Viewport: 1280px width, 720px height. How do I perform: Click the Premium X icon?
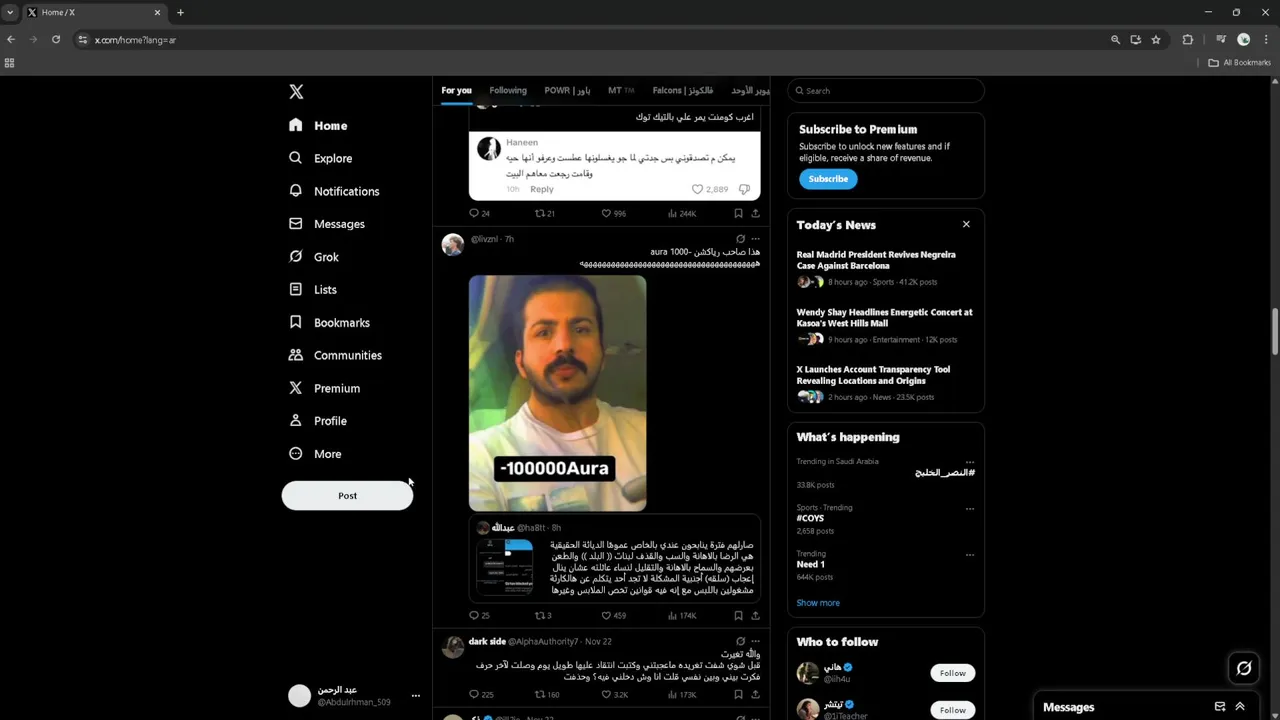tap(295, 388)
